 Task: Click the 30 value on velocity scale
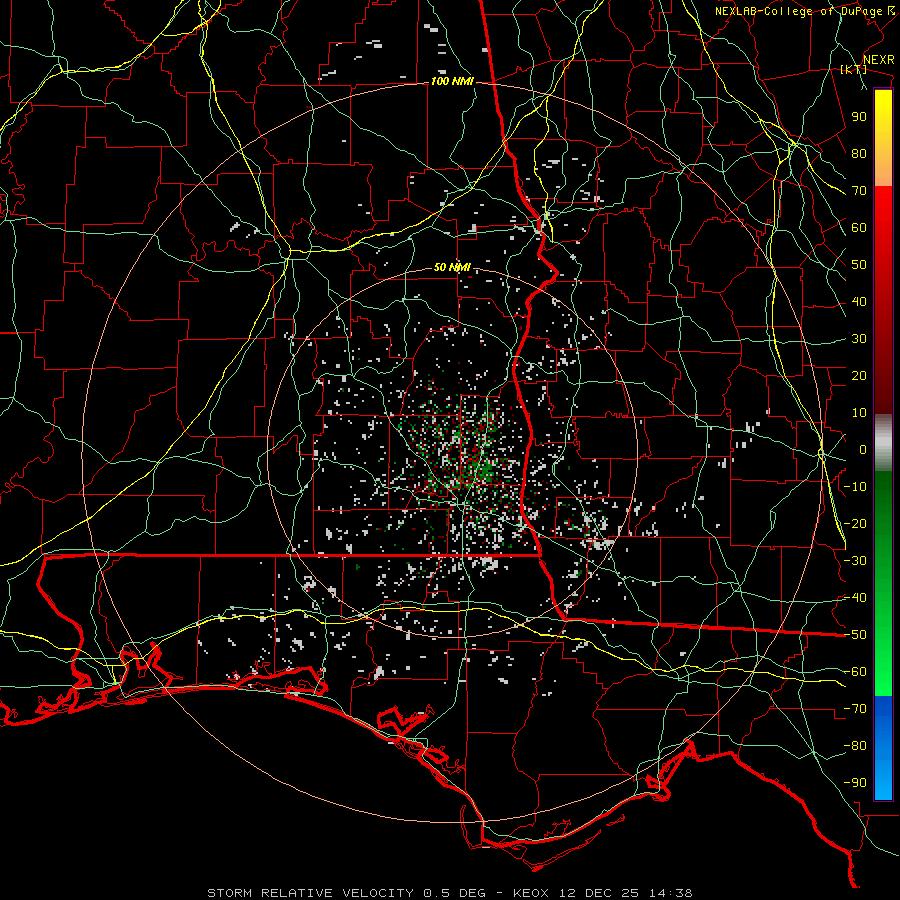pyautogui.click(x=859, y=339)
